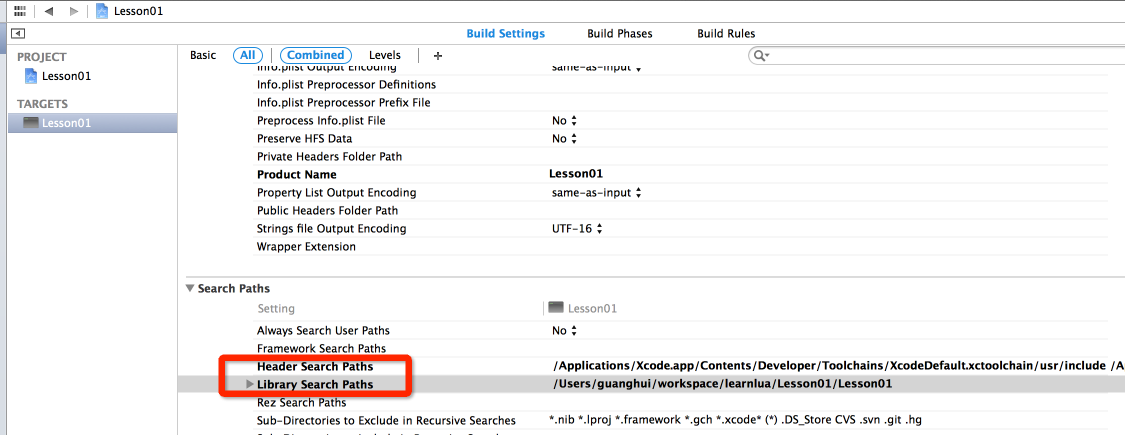
Task: Switch to the Build Rules tab
Action: point(726,34)
